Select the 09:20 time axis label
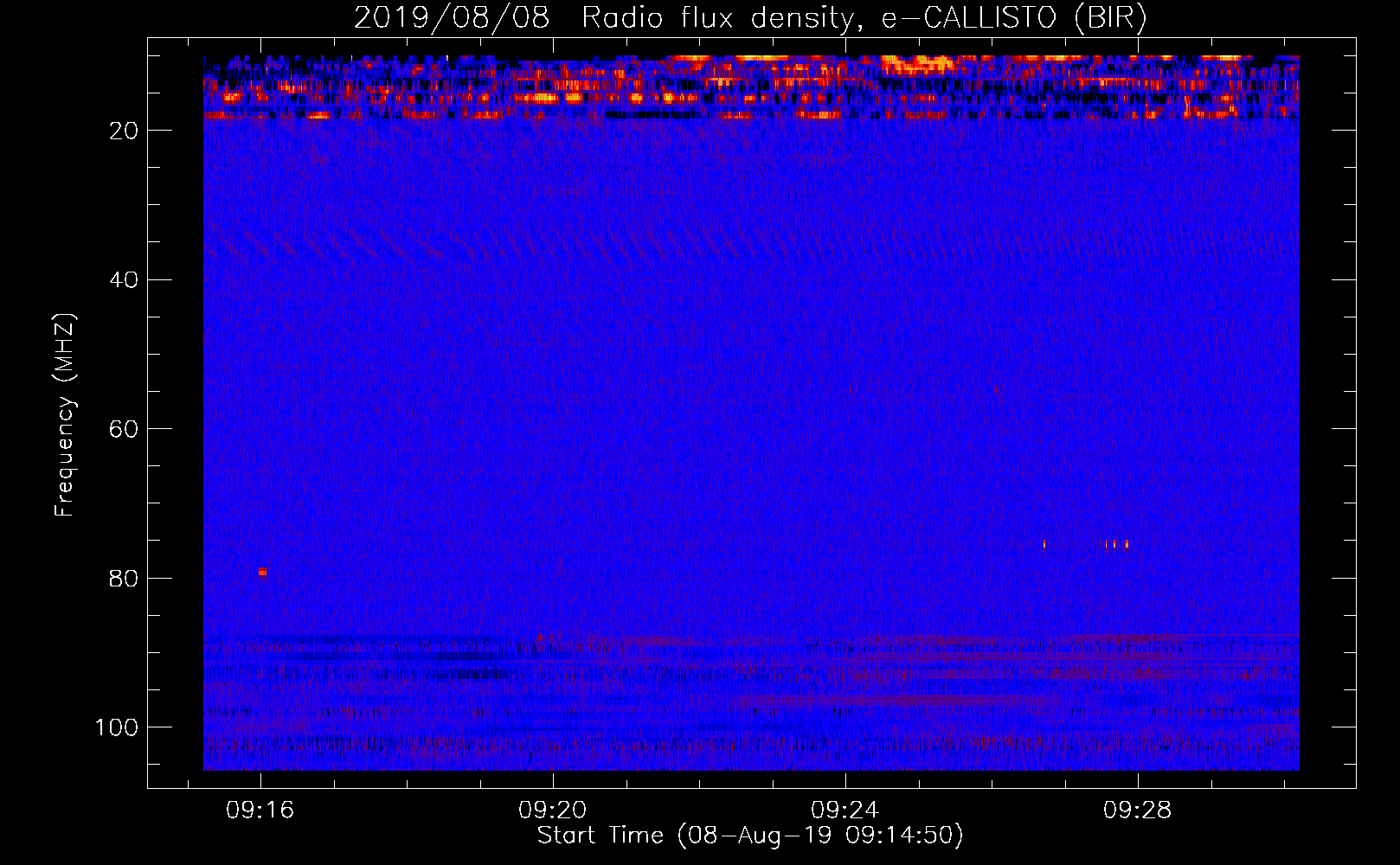This screenshot has width=1400, height=865. pyautogui.click(x=553, y=811)
